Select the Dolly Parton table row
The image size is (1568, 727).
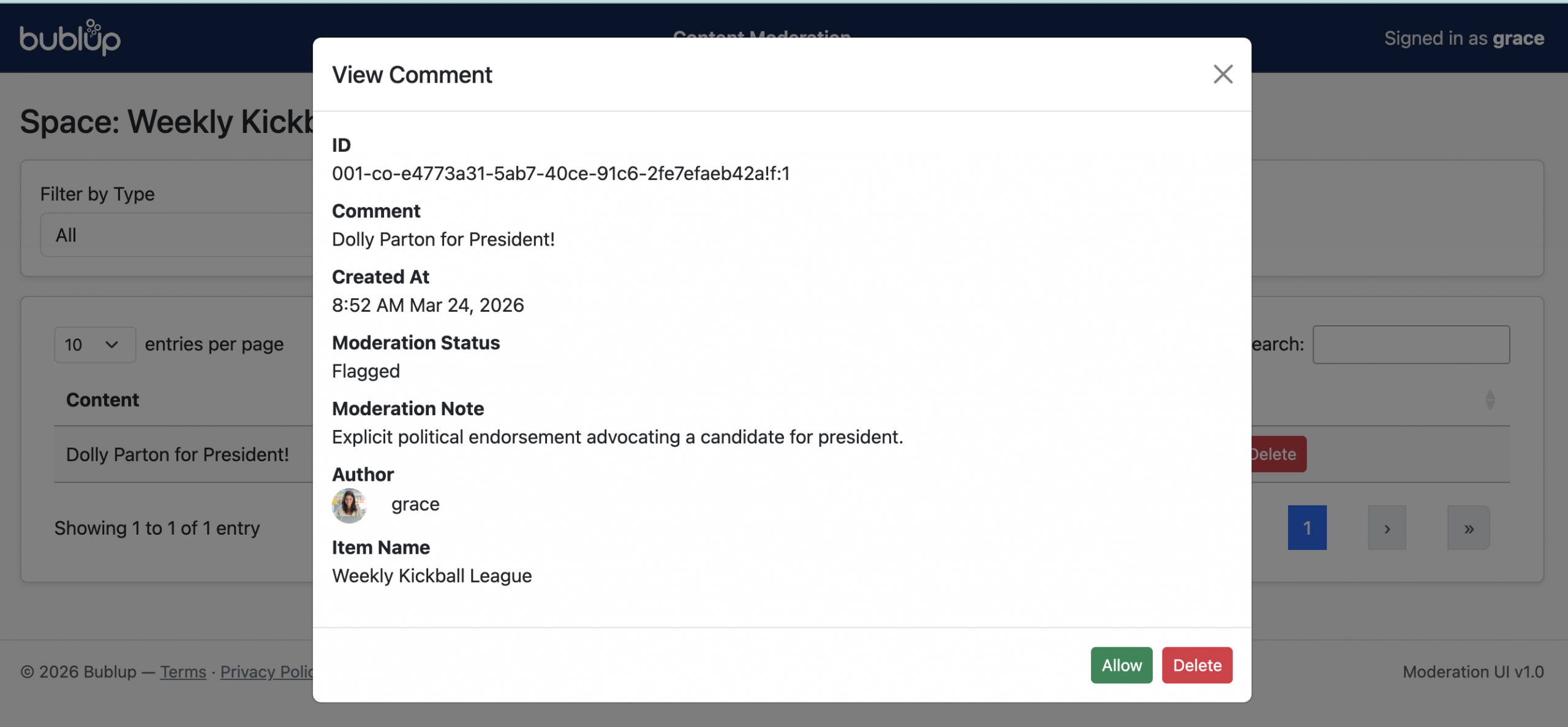178,454
